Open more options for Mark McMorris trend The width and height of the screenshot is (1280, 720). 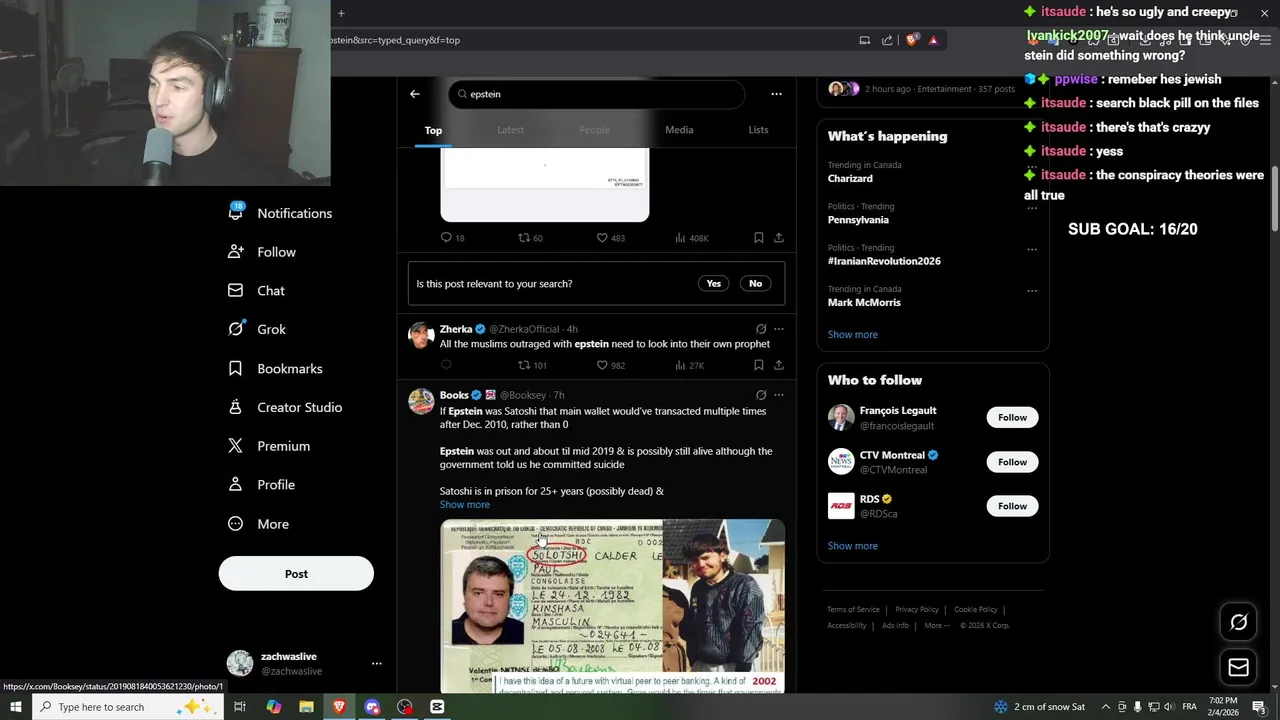pos(1032,291)
